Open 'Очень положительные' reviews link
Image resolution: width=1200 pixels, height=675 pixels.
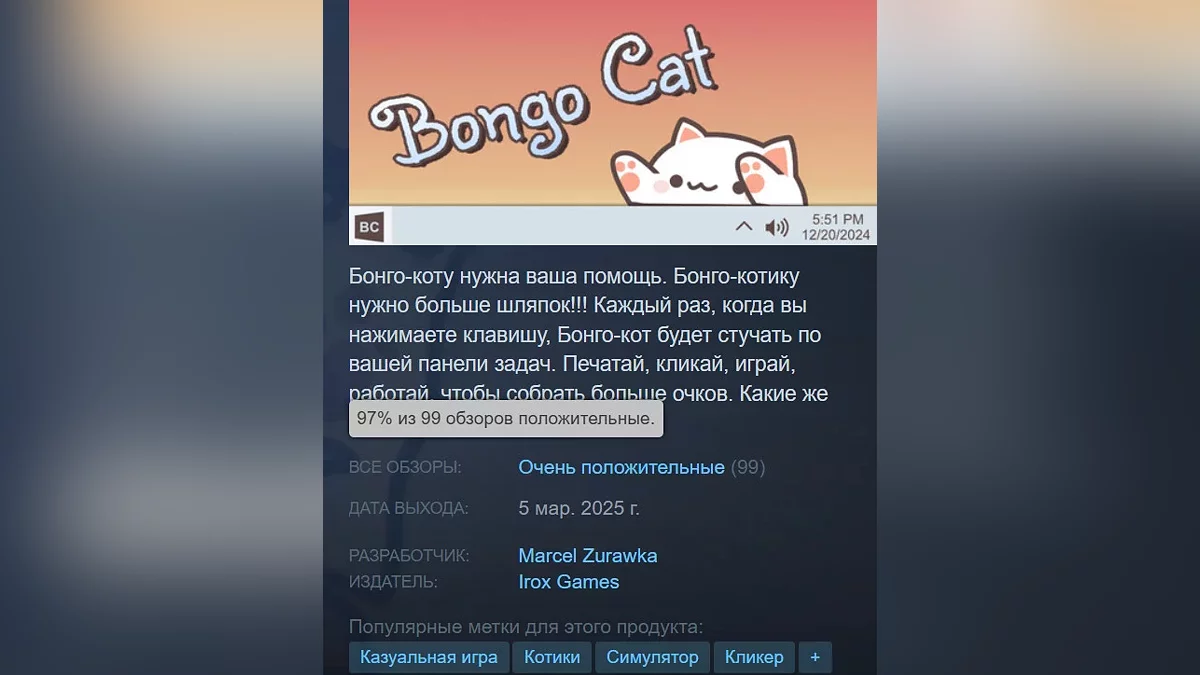621,467
